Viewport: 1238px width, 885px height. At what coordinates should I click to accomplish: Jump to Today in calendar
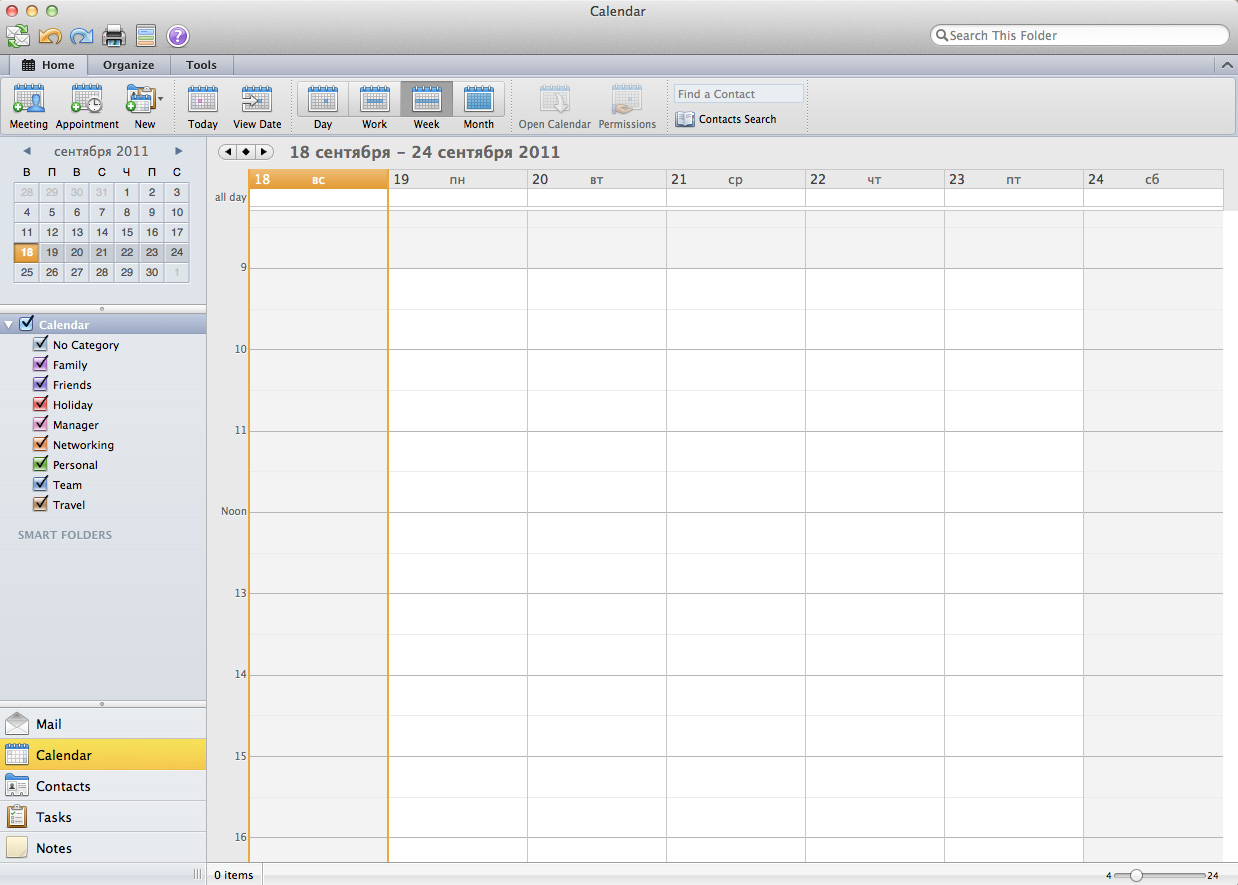click(x=203, y=100)
